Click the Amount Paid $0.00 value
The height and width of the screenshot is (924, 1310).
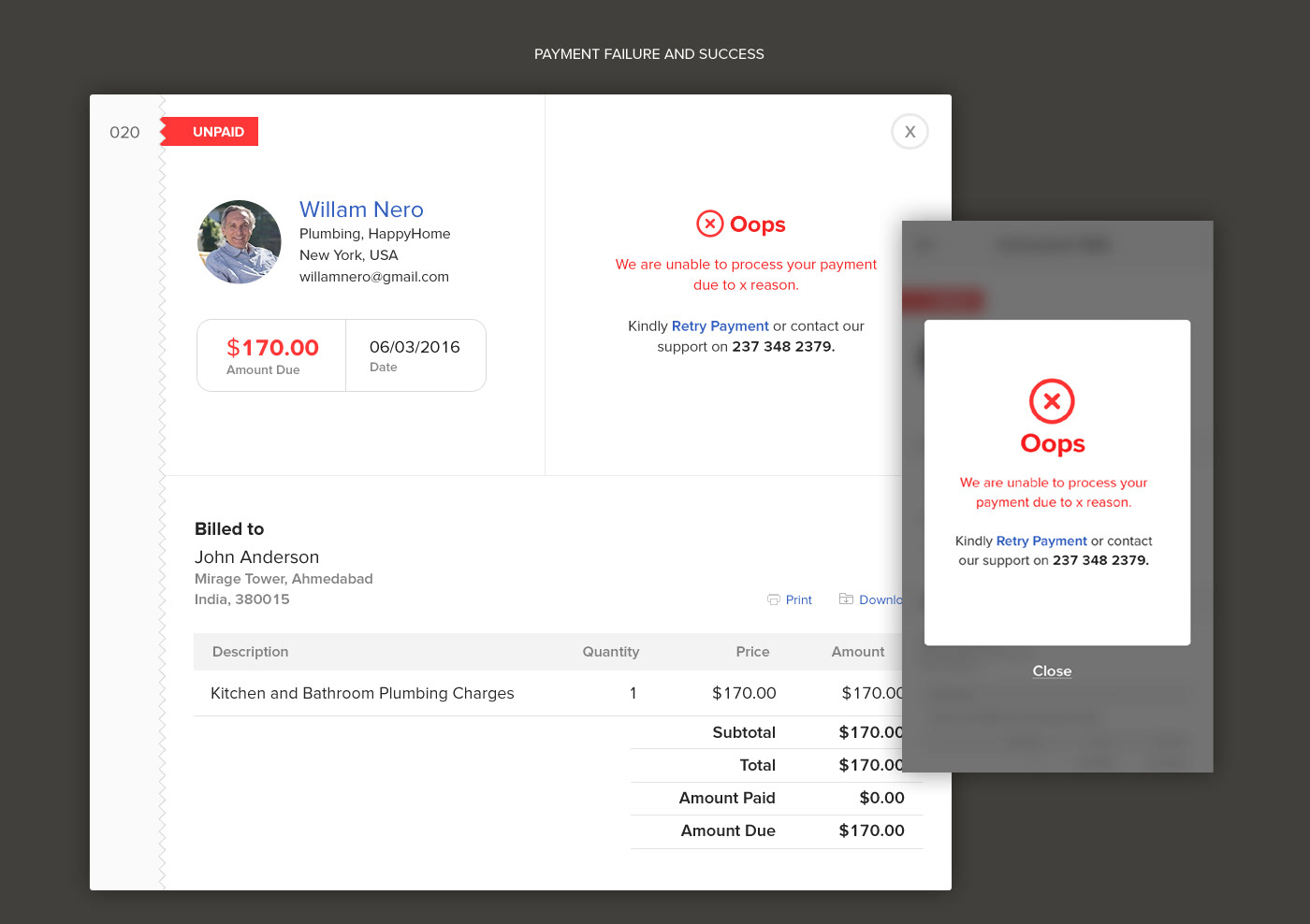(x=882, y=798)
